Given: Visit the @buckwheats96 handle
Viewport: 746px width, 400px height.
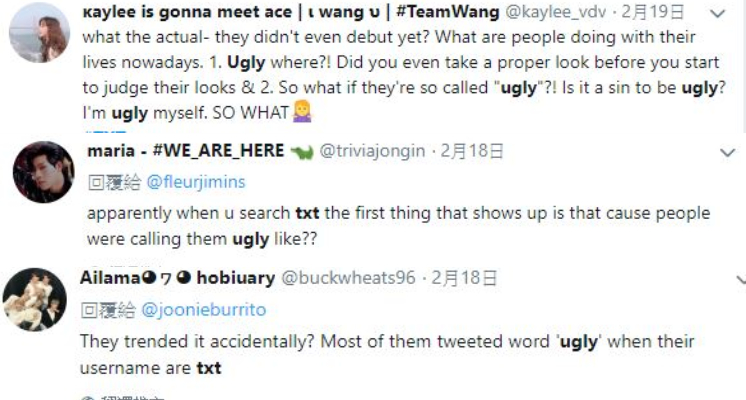Looking at the screenshot, I should (348, 278).
